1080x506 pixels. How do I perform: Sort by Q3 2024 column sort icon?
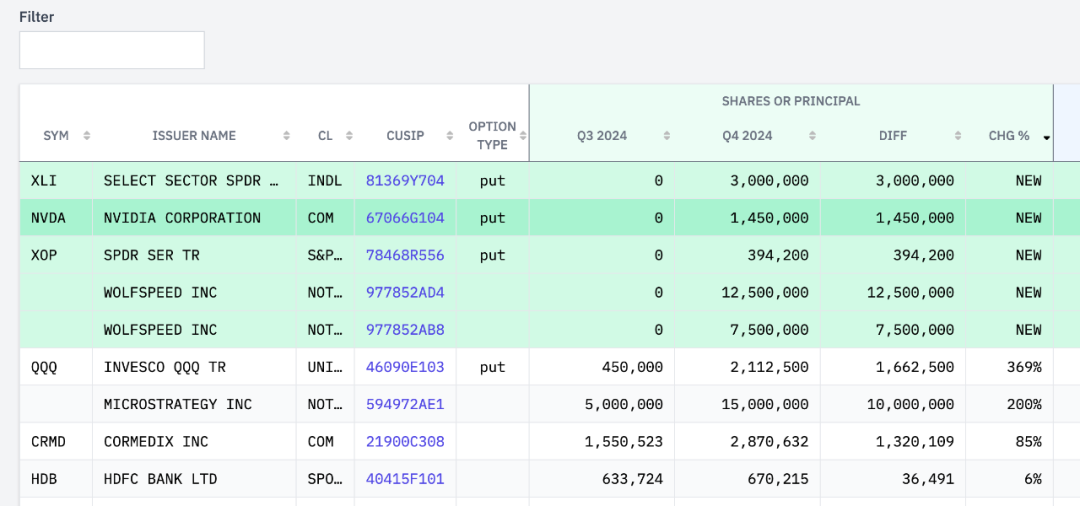coord(667,136)
